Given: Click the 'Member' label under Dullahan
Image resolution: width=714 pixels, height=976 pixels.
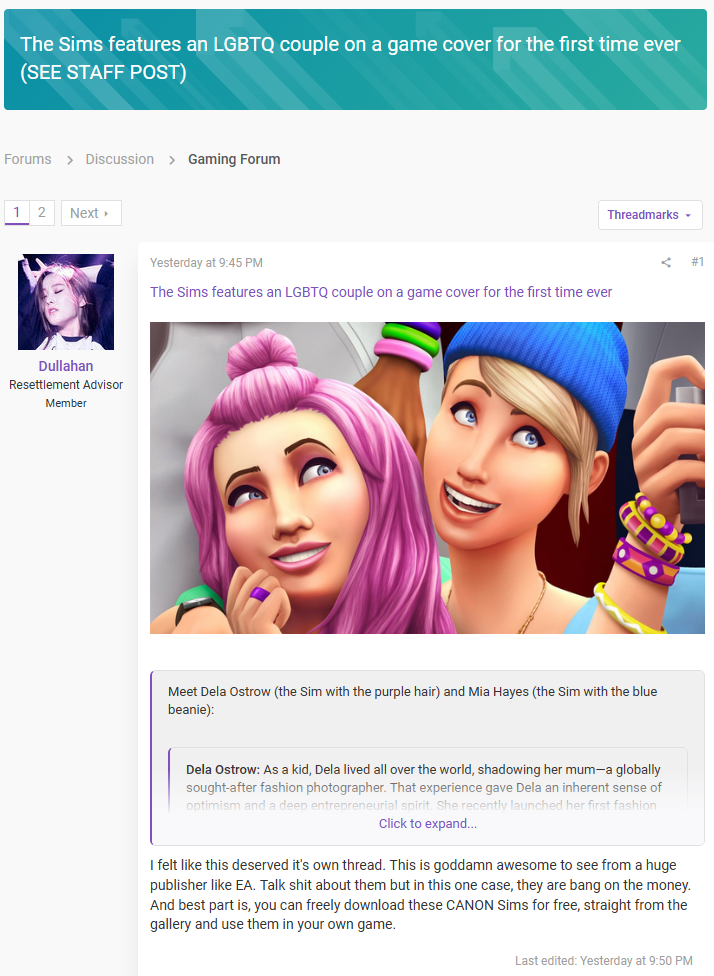Looking at the screenshot, I should click(x=66, y=403).
